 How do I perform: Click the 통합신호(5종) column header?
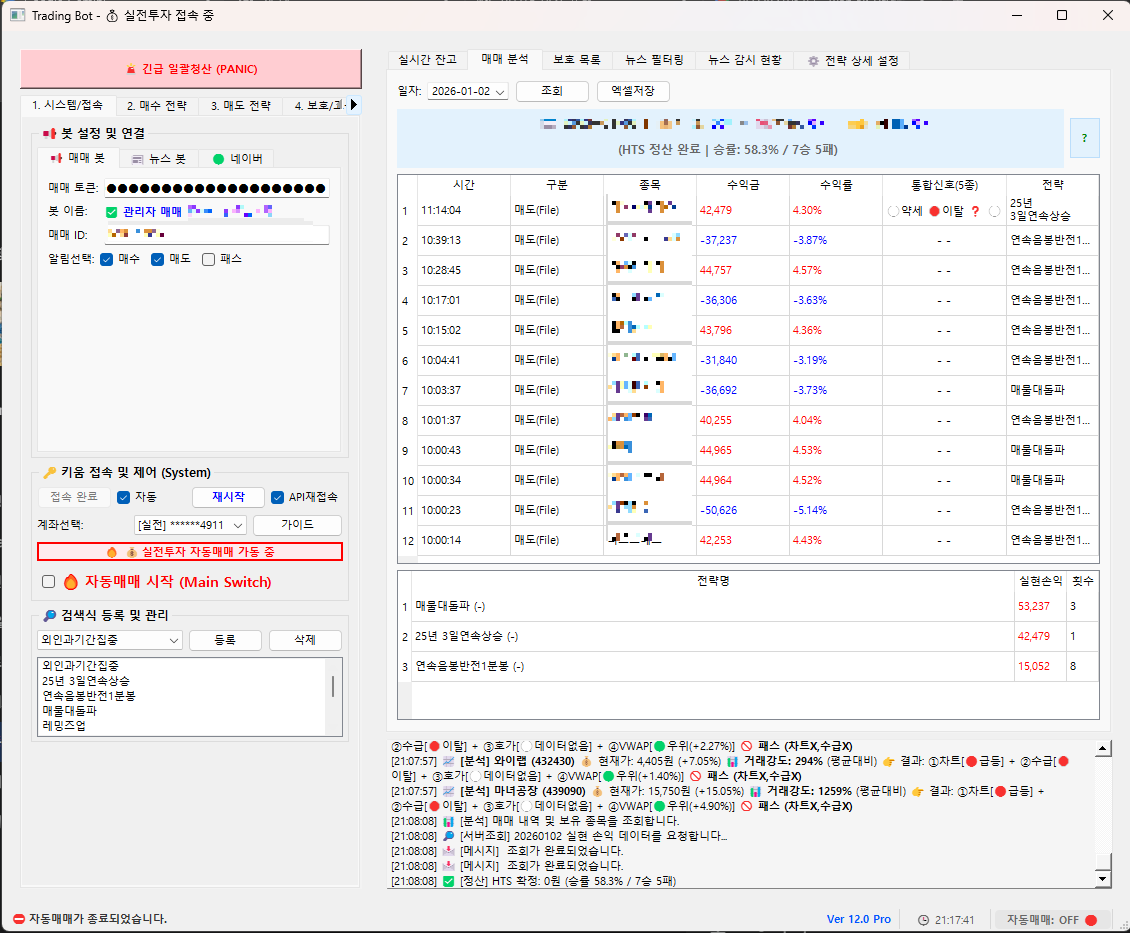pyautogui.click(x=944, y=185)
